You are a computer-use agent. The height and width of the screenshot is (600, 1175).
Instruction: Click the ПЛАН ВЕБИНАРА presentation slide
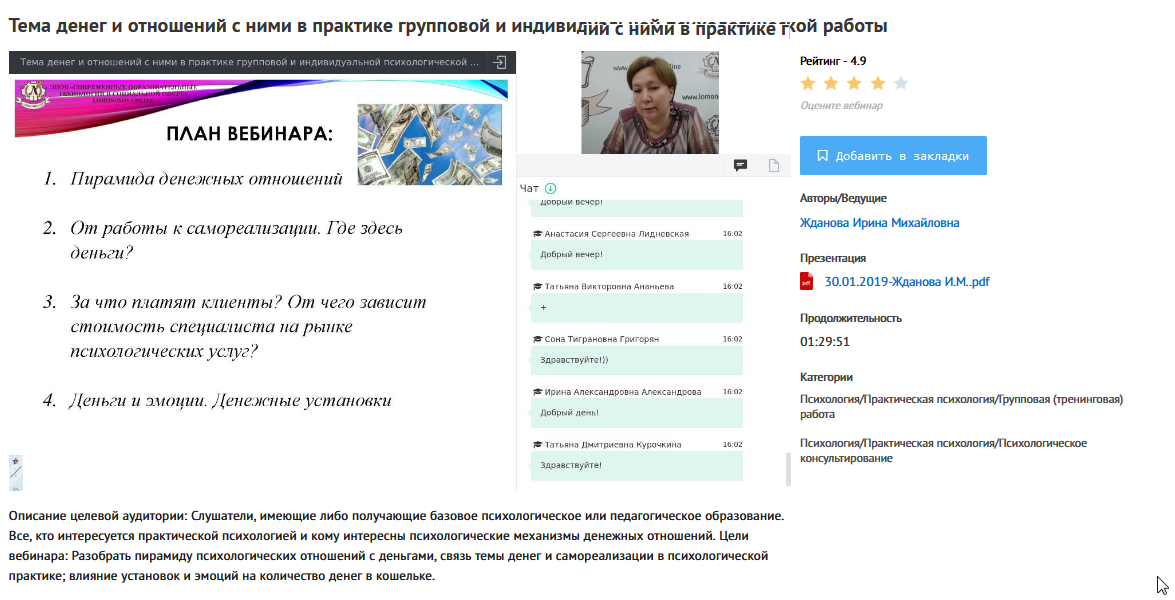pos(262,270)
